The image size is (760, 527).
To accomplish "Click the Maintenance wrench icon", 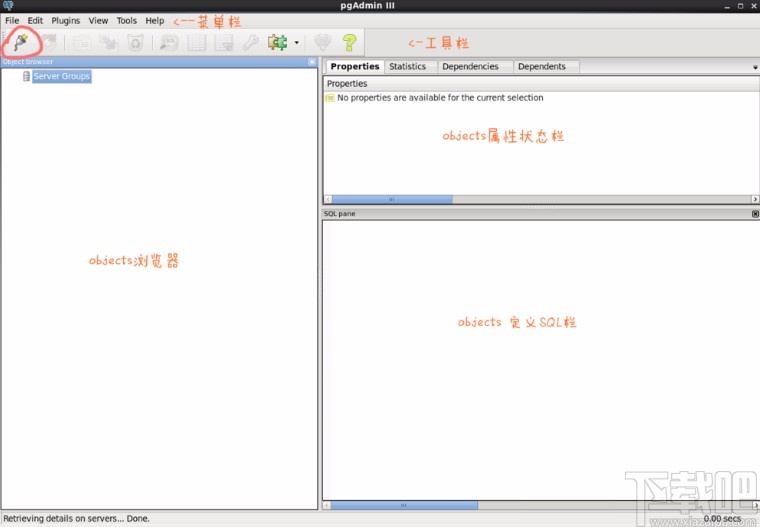I will pos(251,43).
